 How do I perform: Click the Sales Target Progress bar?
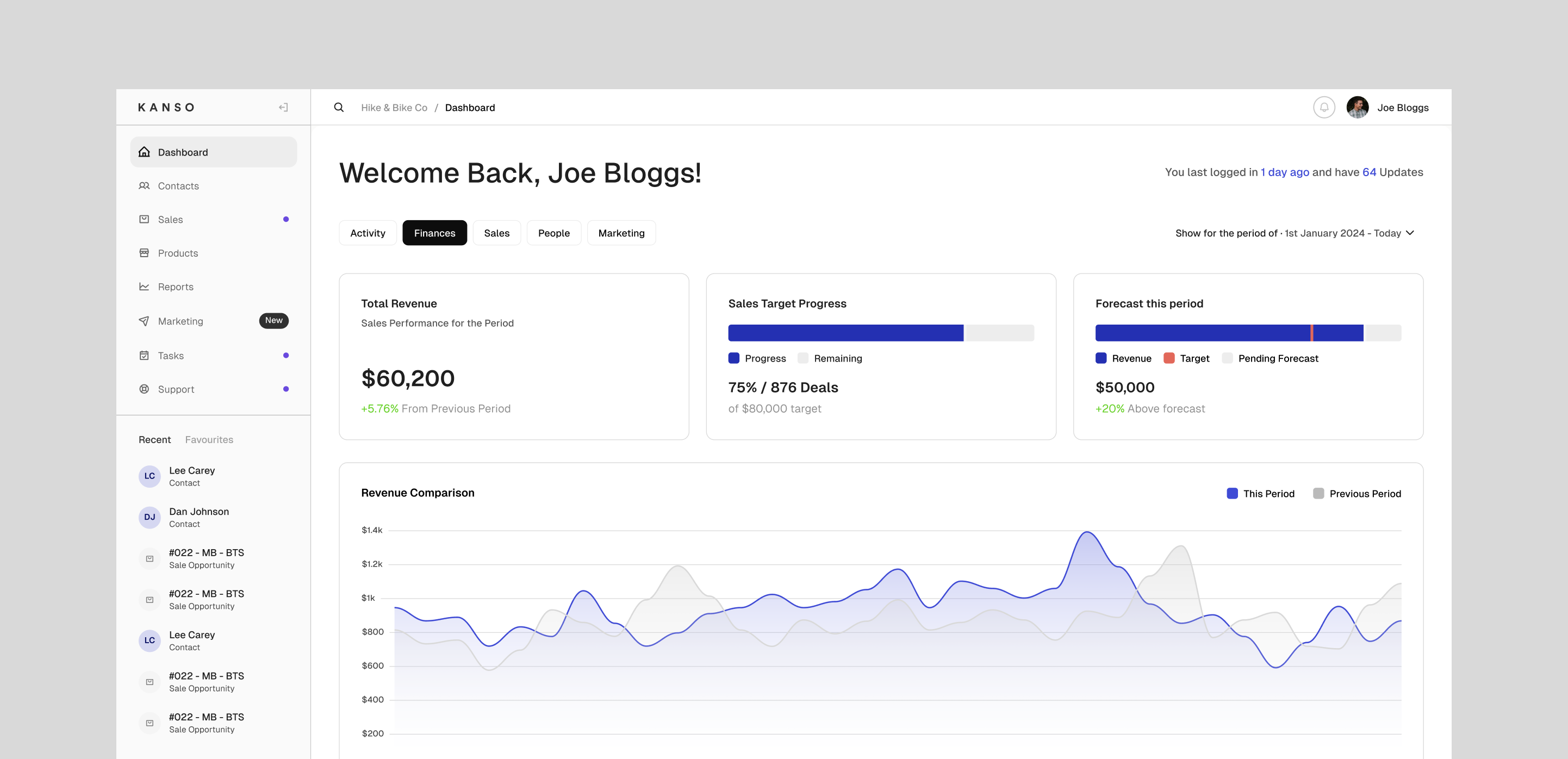tap(880, 333)
